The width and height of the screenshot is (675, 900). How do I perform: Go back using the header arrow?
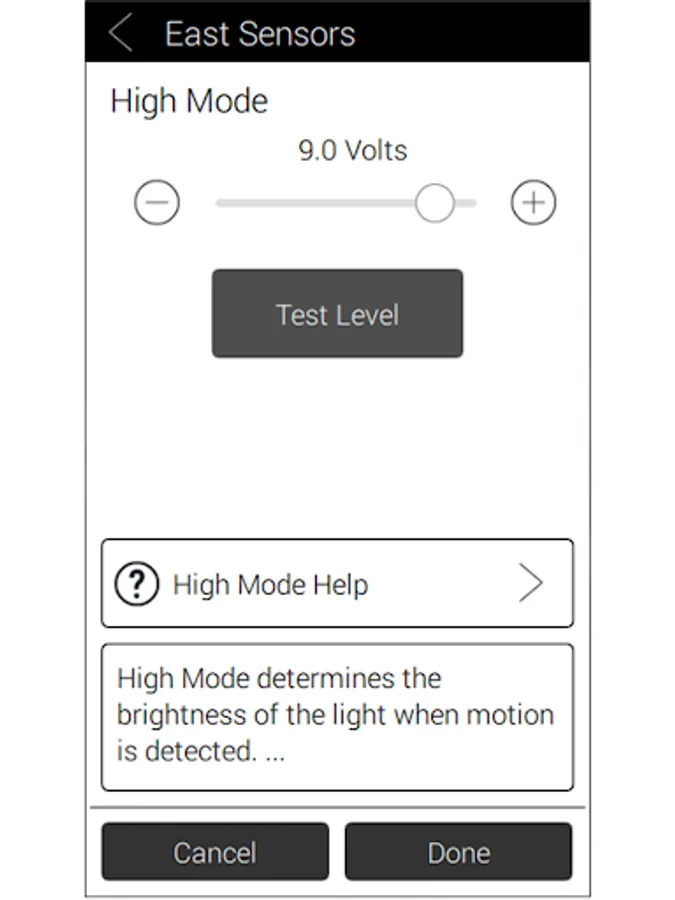[121, 34]
